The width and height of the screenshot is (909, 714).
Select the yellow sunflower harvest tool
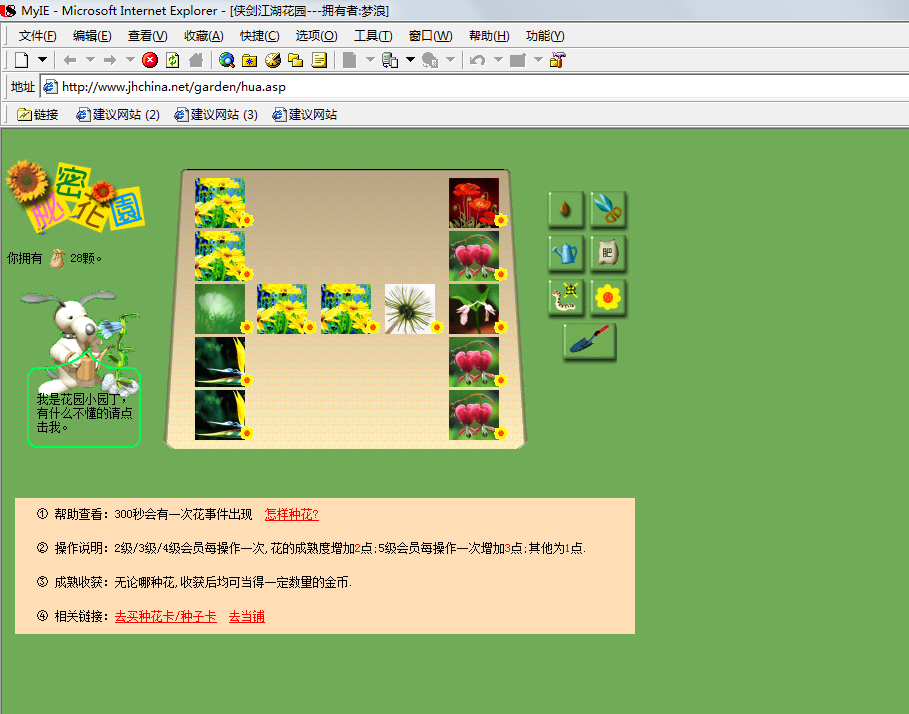(x=608, y=298)
